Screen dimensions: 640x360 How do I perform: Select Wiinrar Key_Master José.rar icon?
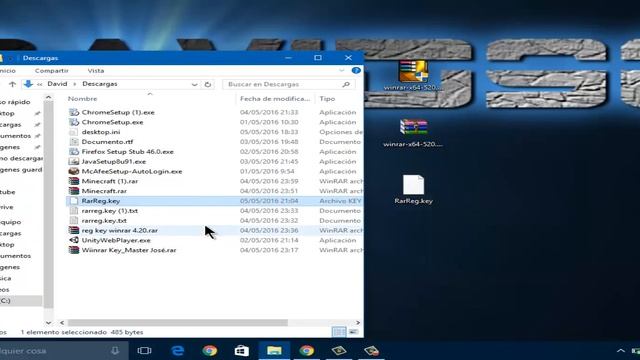coord(74,250)
